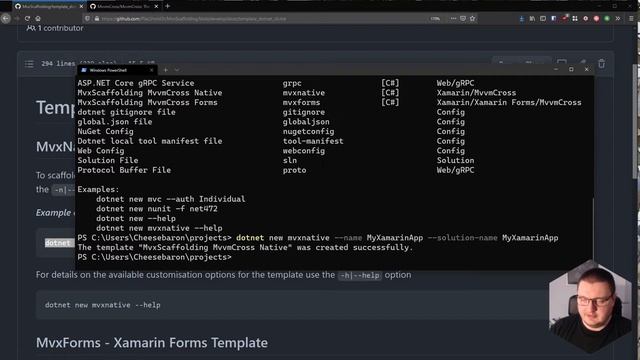Click 'ASP.NET Core gRPC Service' terminal row
This screenshot has height=360, width=640.
click(x=136, y=83)
